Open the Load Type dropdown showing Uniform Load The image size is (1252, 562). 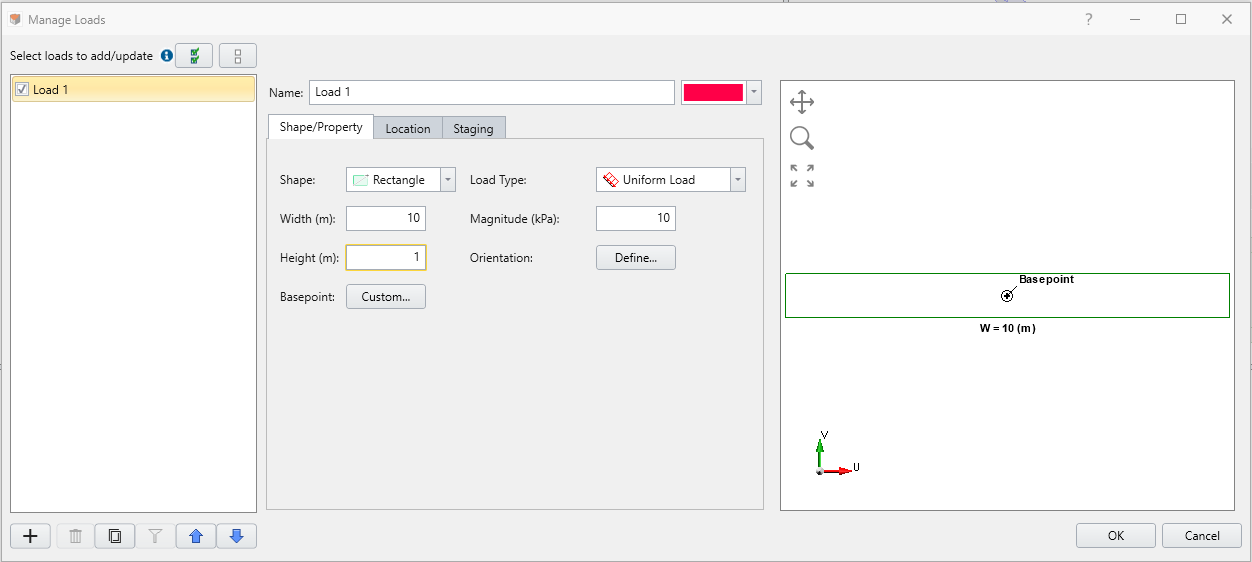[x=671, y=180]
